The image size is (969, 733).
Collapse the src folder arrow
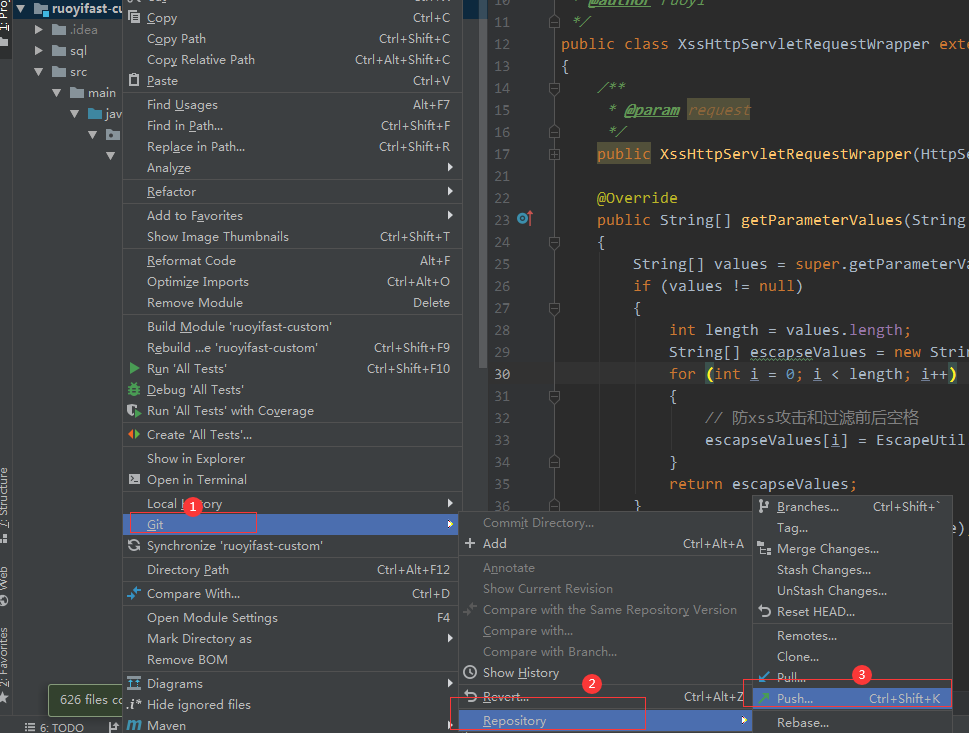pos(38,72)
